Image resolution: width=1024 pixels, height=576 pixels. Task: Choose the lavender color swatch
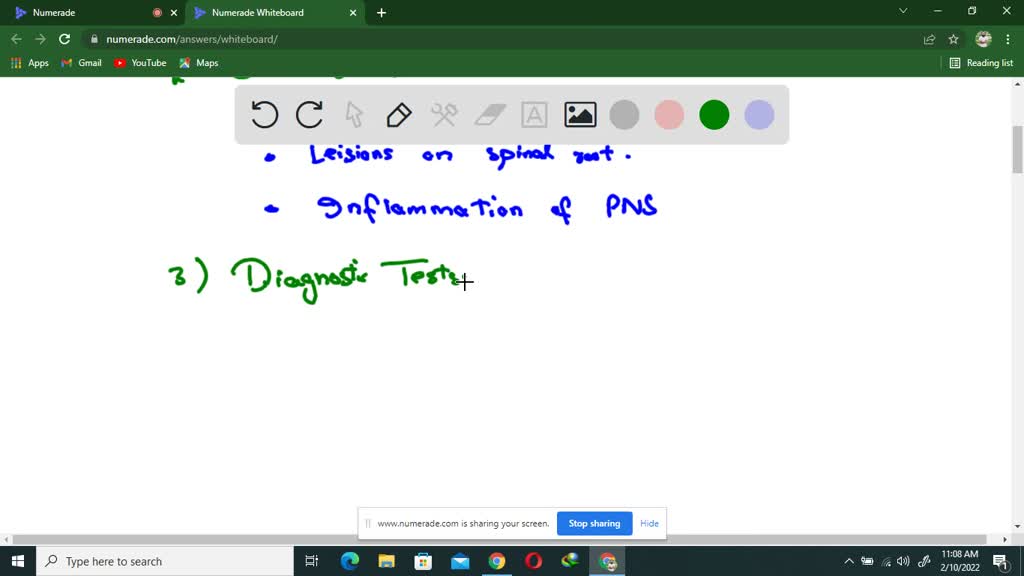[x=760, y=115]
